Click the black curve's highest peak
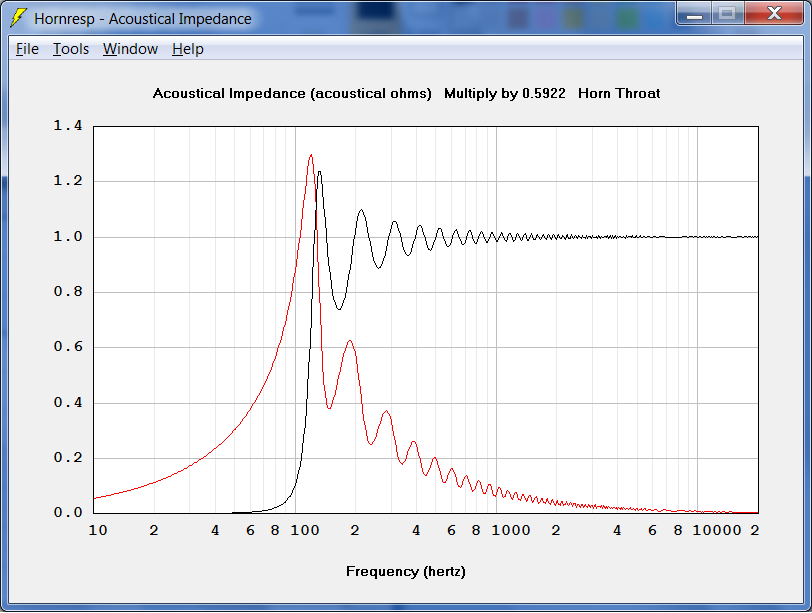Screen dimensions: 812x613 pyautogui.click(x=320, y=172)
